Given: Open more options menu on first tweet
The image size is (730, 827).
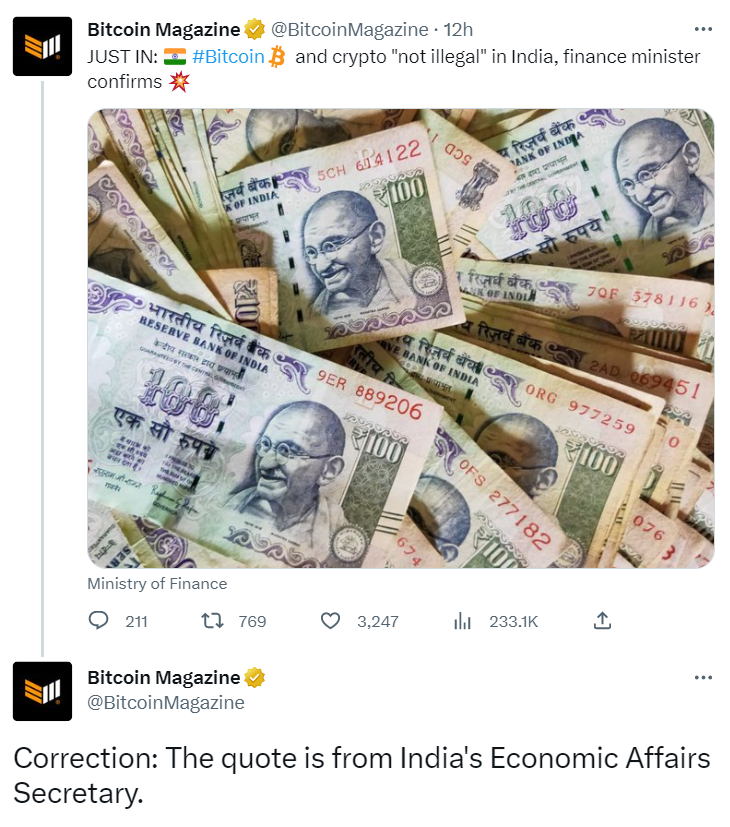Looking at the screenshot, I should (x=703, y=30).
